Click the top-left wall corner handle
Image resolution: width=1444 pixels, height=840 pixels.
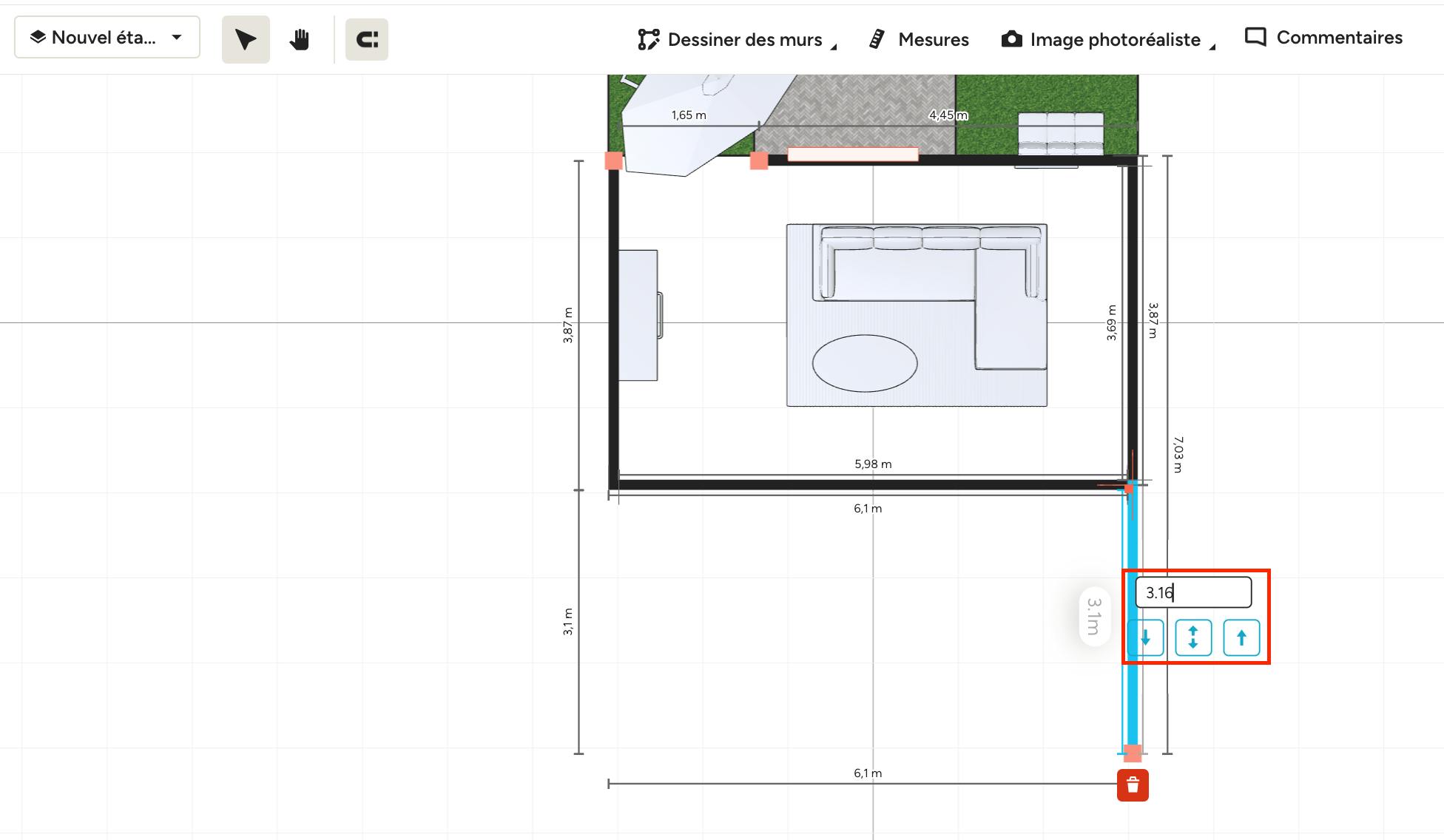click(x=613, y=160)
